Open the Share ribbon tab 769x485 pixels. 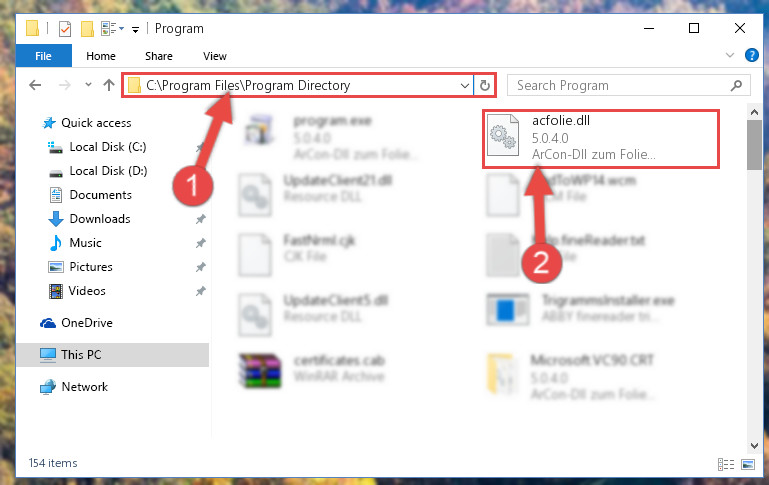158,56
